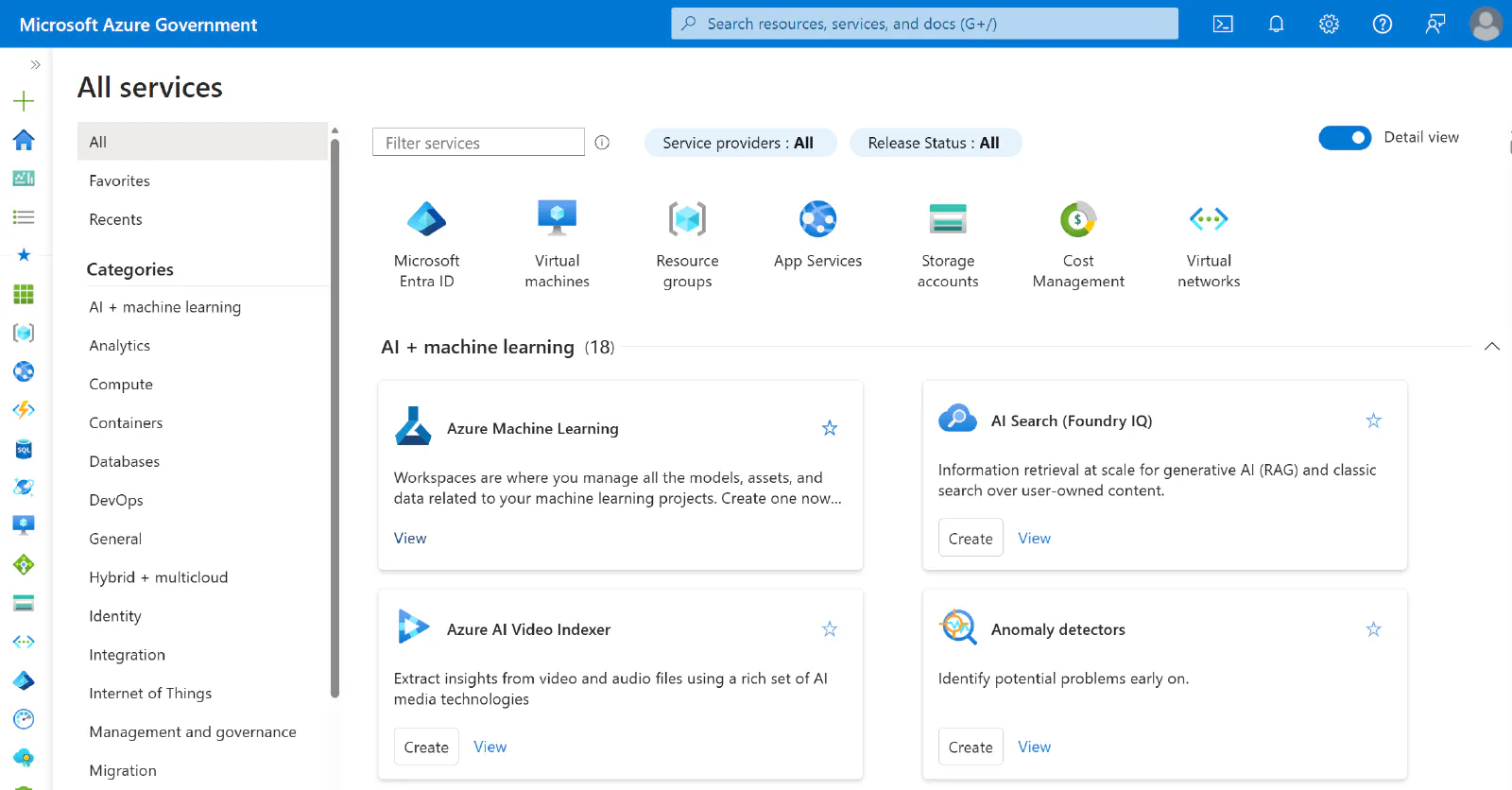1512x790 pixels.
Task: Open Virtual machines monitor icon in left sidebar
Action: pyautogui.click(x=24, y=525)
